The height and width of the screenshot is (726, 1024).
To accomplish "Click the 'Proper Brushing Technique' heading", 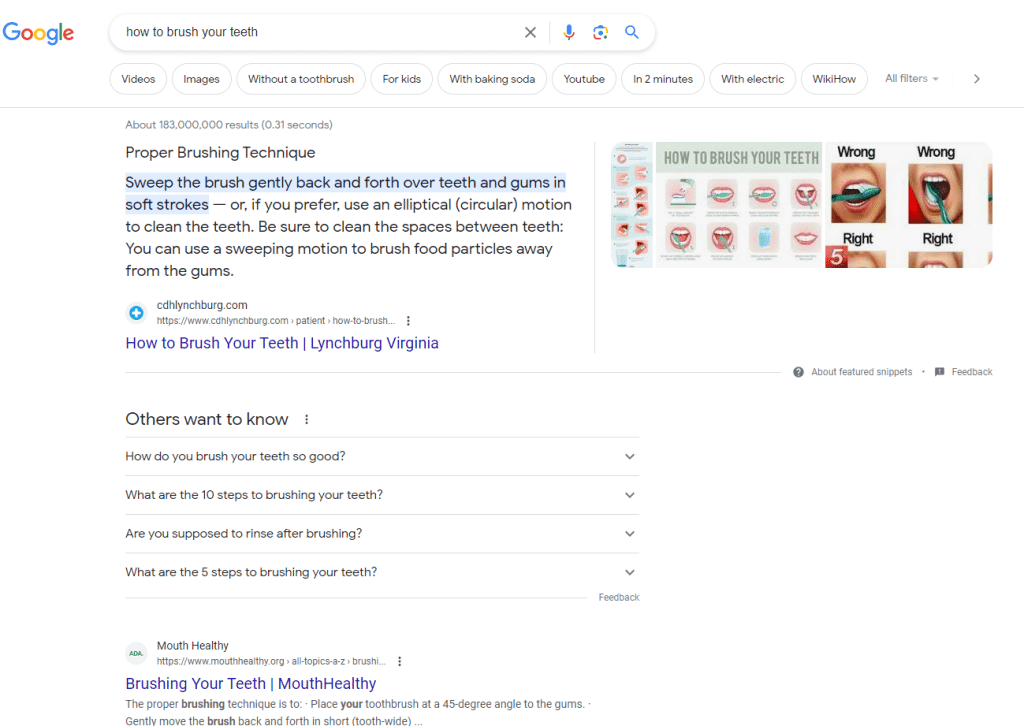I will (220, 153).
